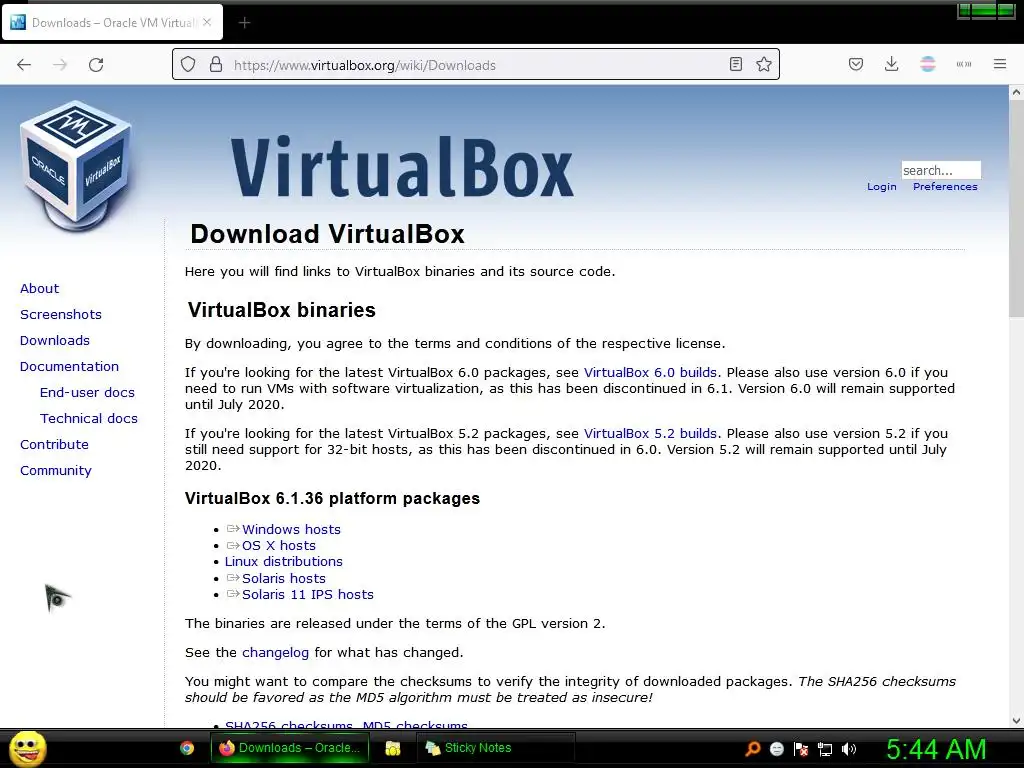Viewport: 1024px width, 768px height.
Task: Bookmark this page with the star icon
Action: click(x=763, y=64)
